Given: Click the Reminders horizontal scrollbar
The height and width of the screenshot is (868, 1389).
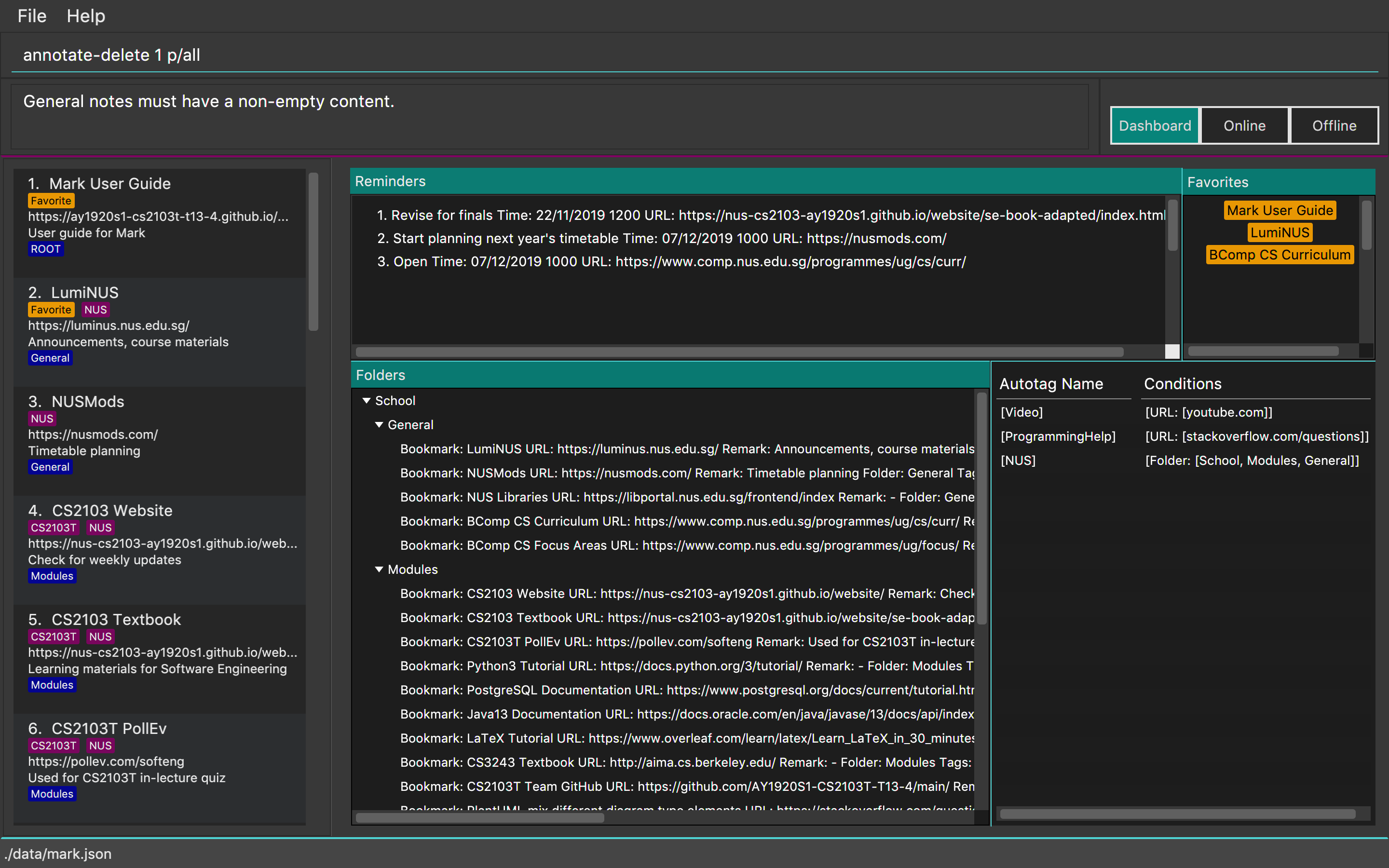Looking at the screenshot, I should coord(739,352).
